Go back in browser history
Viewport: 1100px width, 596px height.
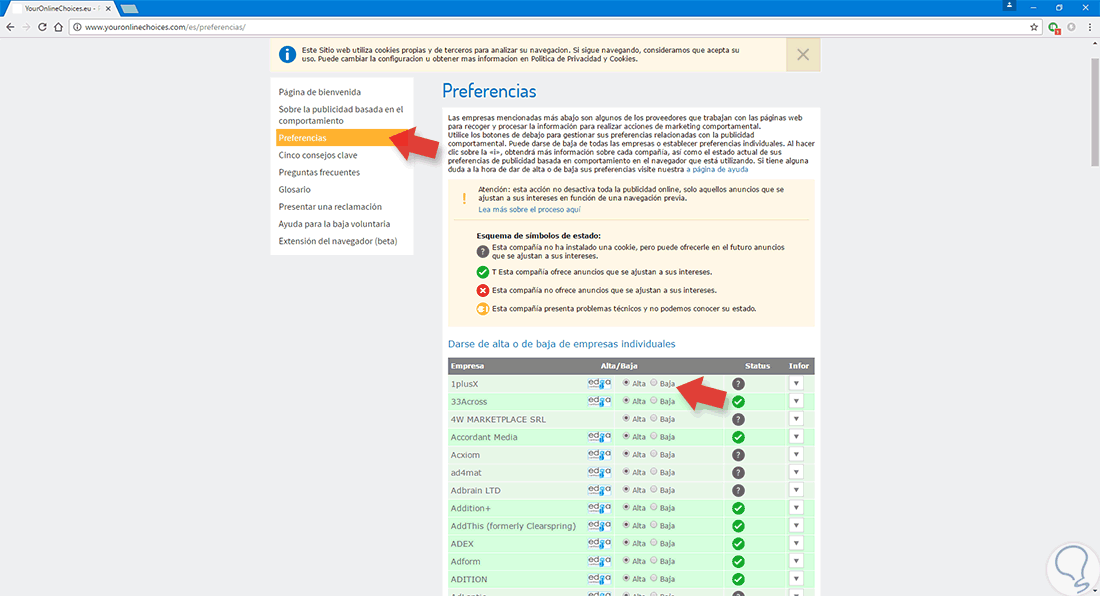tap(10, 27)
